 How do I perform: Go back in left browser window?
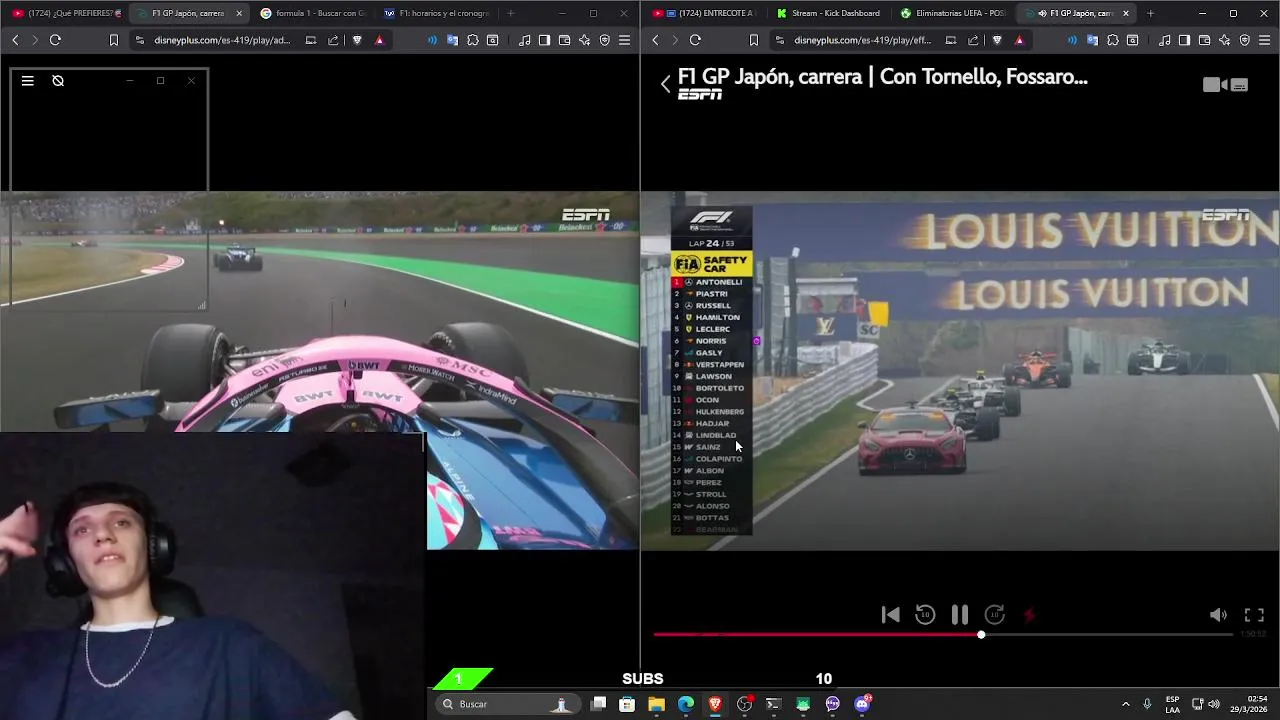point(15,40)
